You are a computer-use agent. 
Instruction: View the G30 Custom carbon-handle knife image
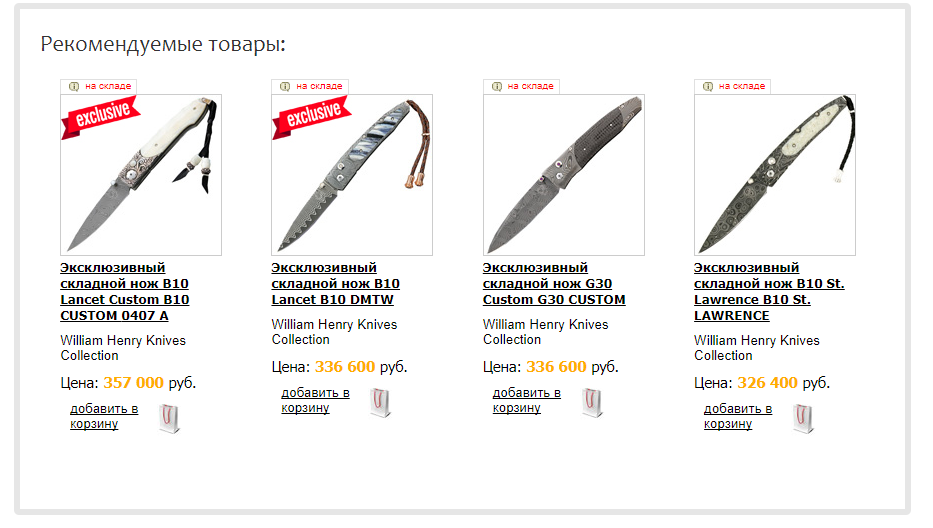(563, 175)
